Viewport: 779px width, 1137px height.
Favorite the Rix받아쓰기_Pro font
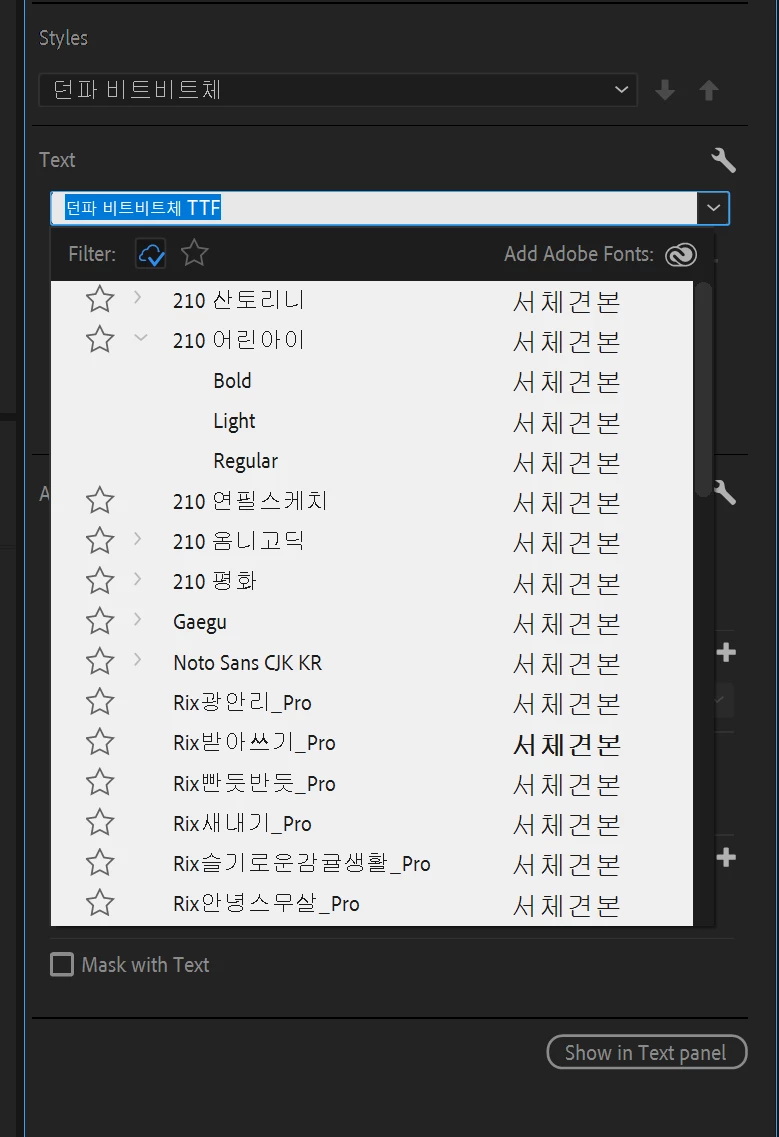(x=100, y=742)
